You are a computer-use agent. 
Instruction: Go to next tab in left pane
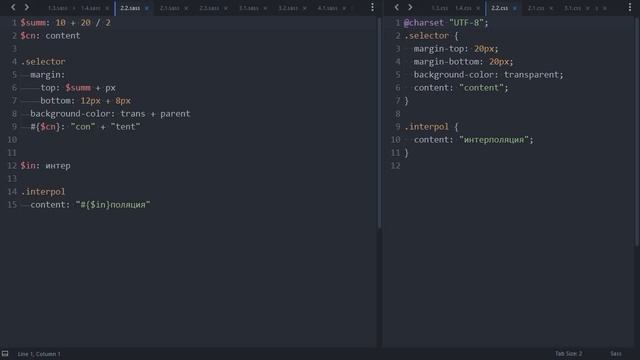click(x=27, y=7)
